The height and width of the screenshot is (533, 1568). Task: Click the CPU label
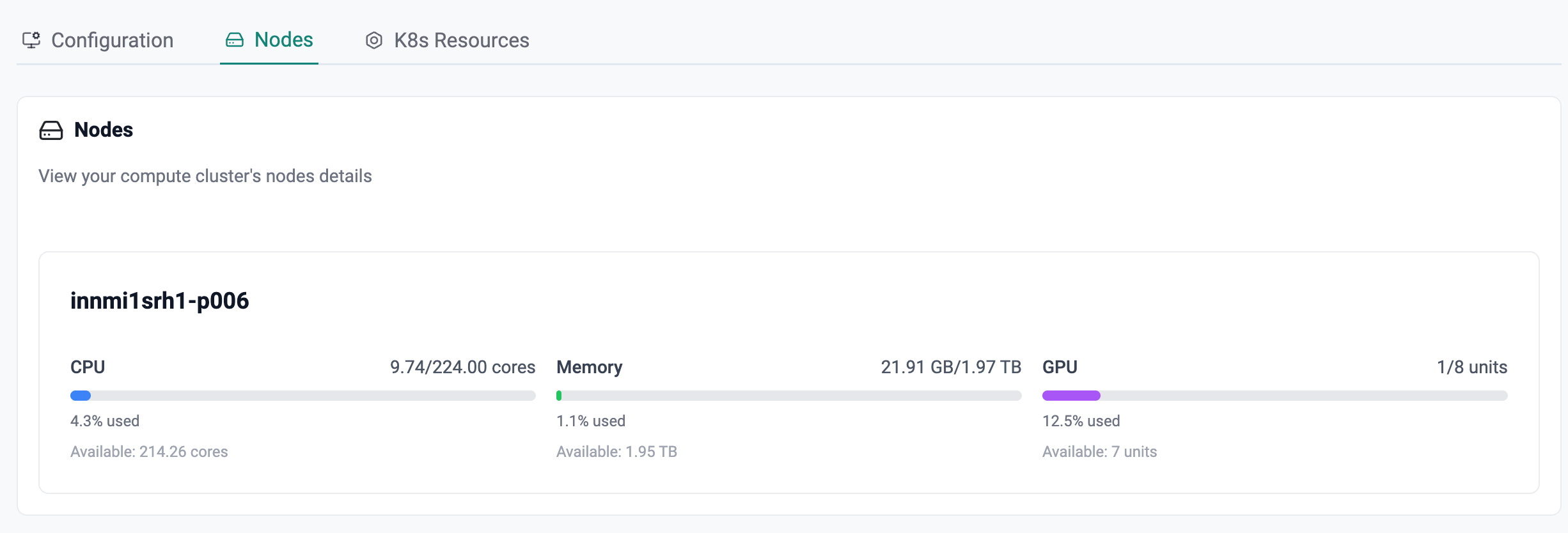point(88,367)
